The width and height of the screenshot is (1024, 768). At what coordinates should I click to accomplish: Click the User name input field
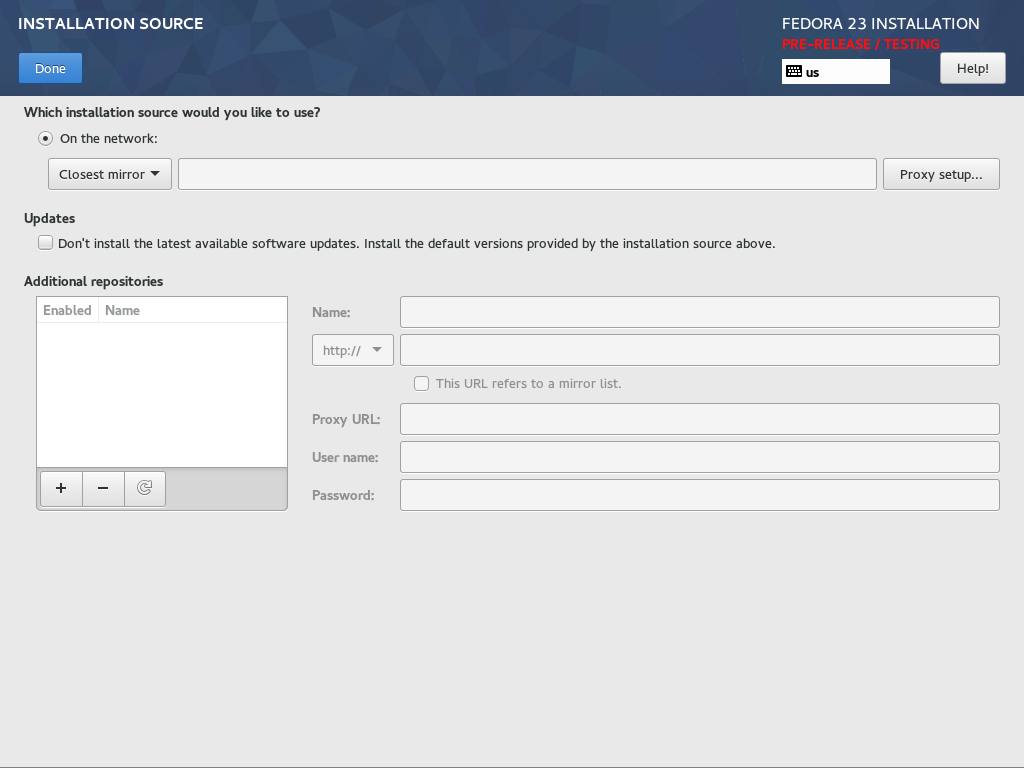pos(699,457)
